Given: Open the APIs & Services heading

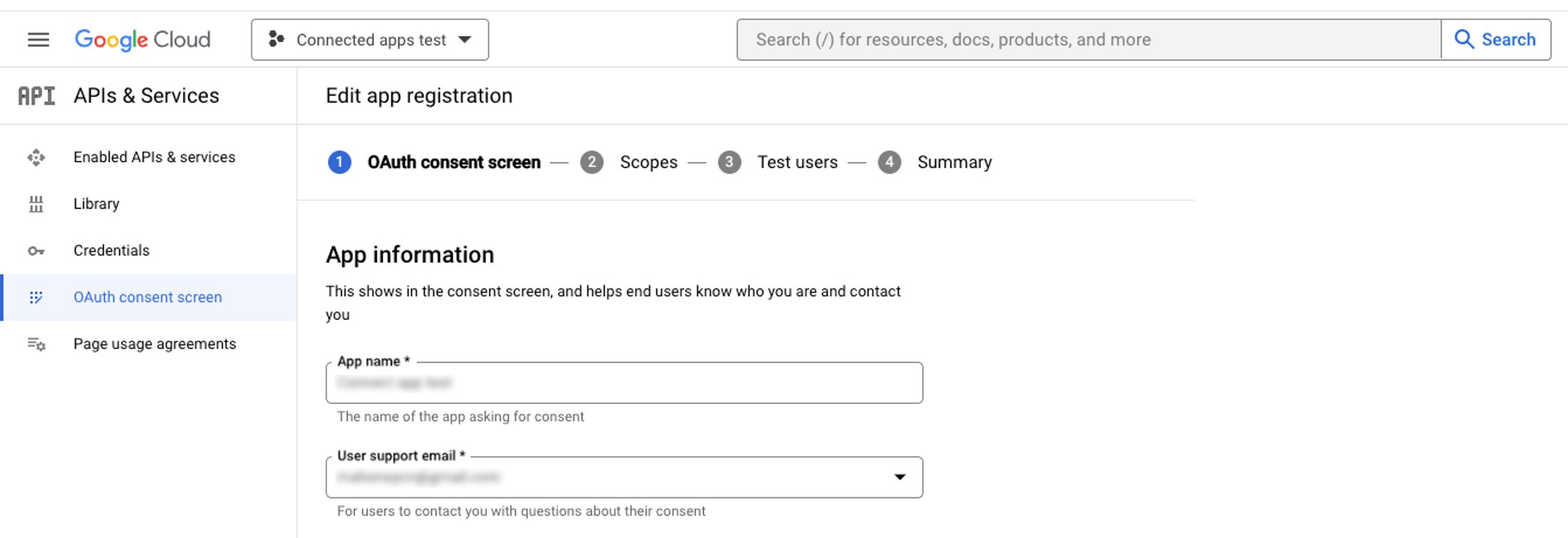Looking at the screenshot, I should tap(146, 95).
